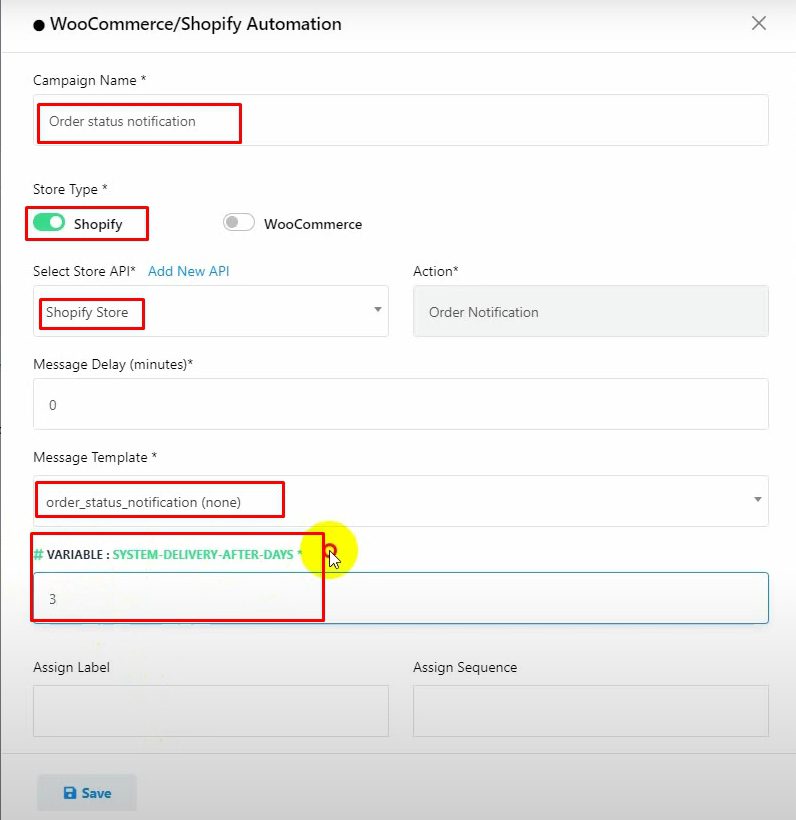
Task: Click the red circle icon after SYSTEM-DELIVERY-AFTER-DAYS
Action: [331, 548]
